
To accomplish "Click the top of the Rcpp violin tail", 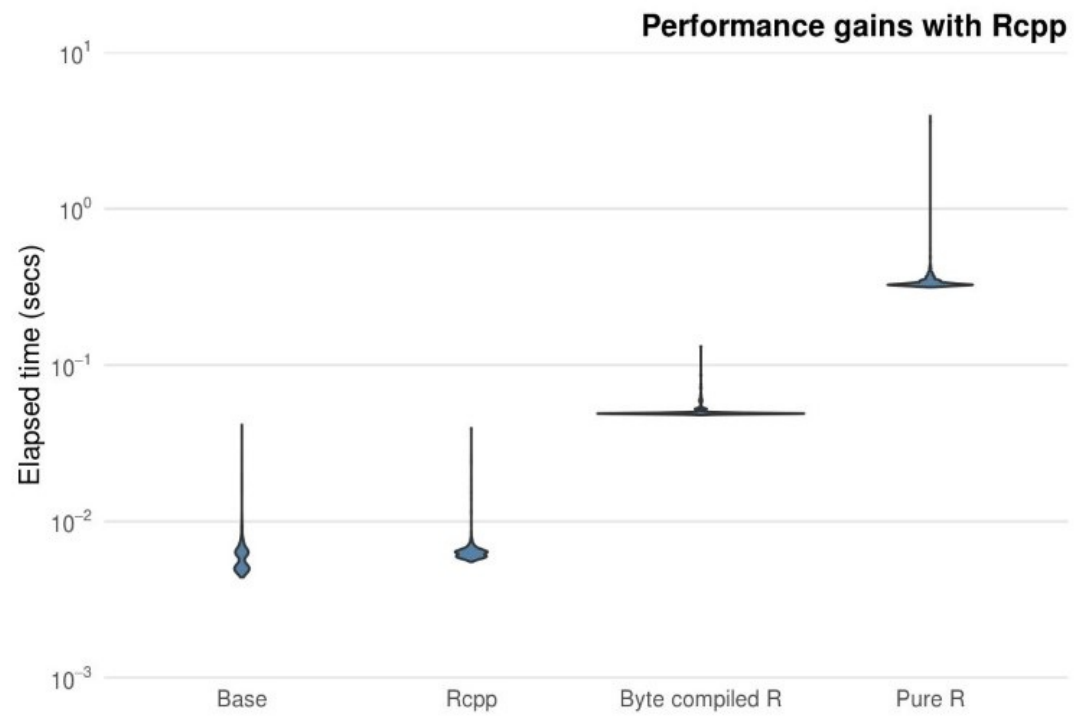I will [x=471, y=430].
